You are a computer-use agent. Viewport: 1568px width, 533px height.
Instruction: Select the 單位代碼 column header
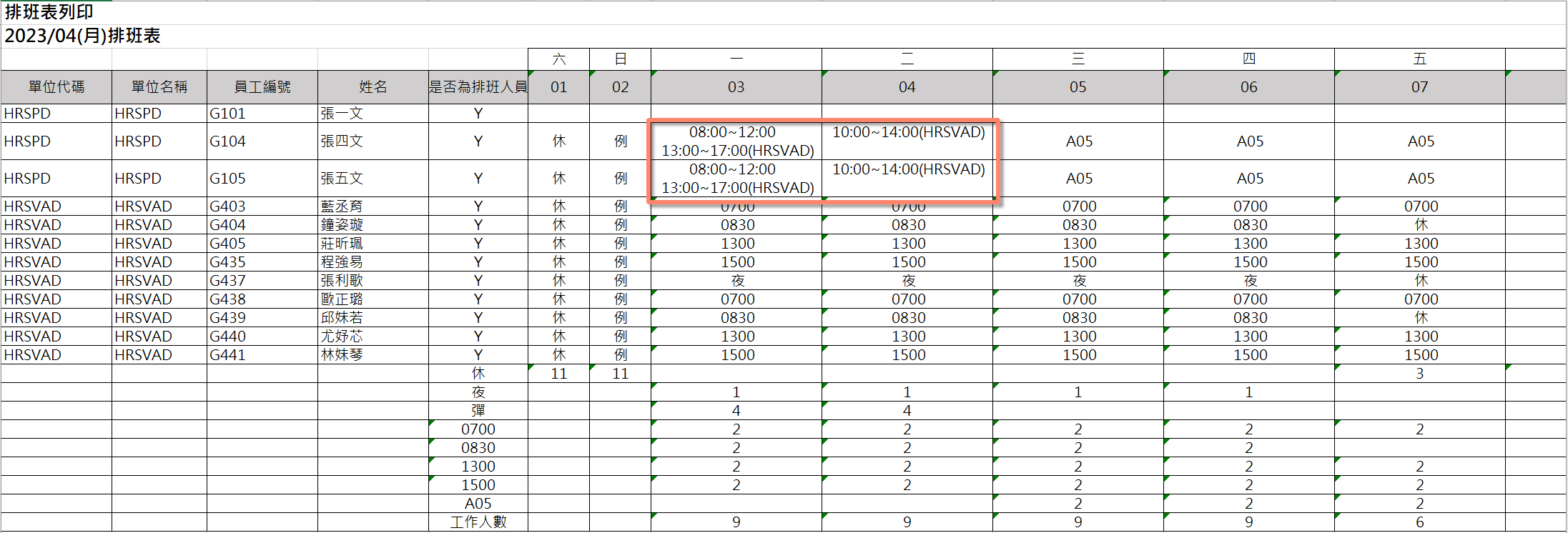pos(56,87)
